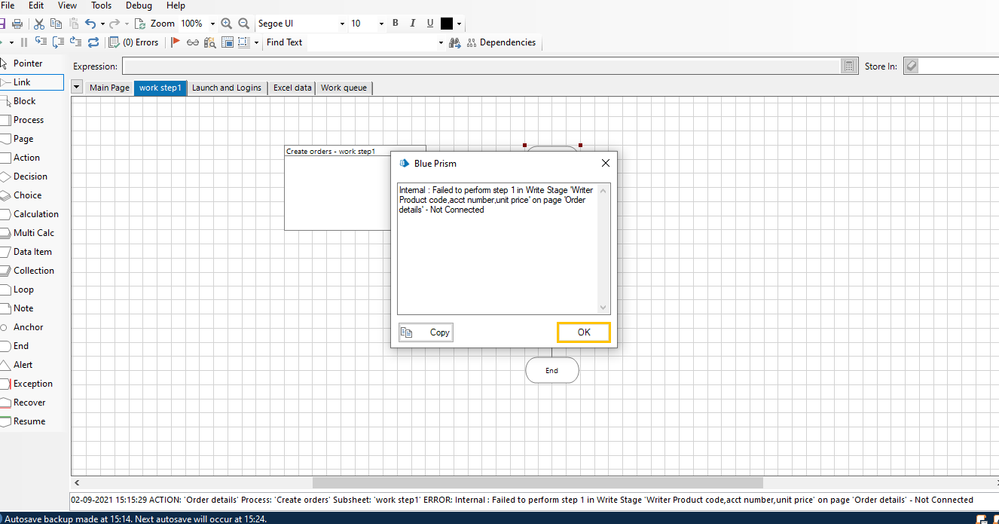This screenshot has width=999, height=524.
Task: Click the Zoom out magnifier icon
Action: point(243,24)
